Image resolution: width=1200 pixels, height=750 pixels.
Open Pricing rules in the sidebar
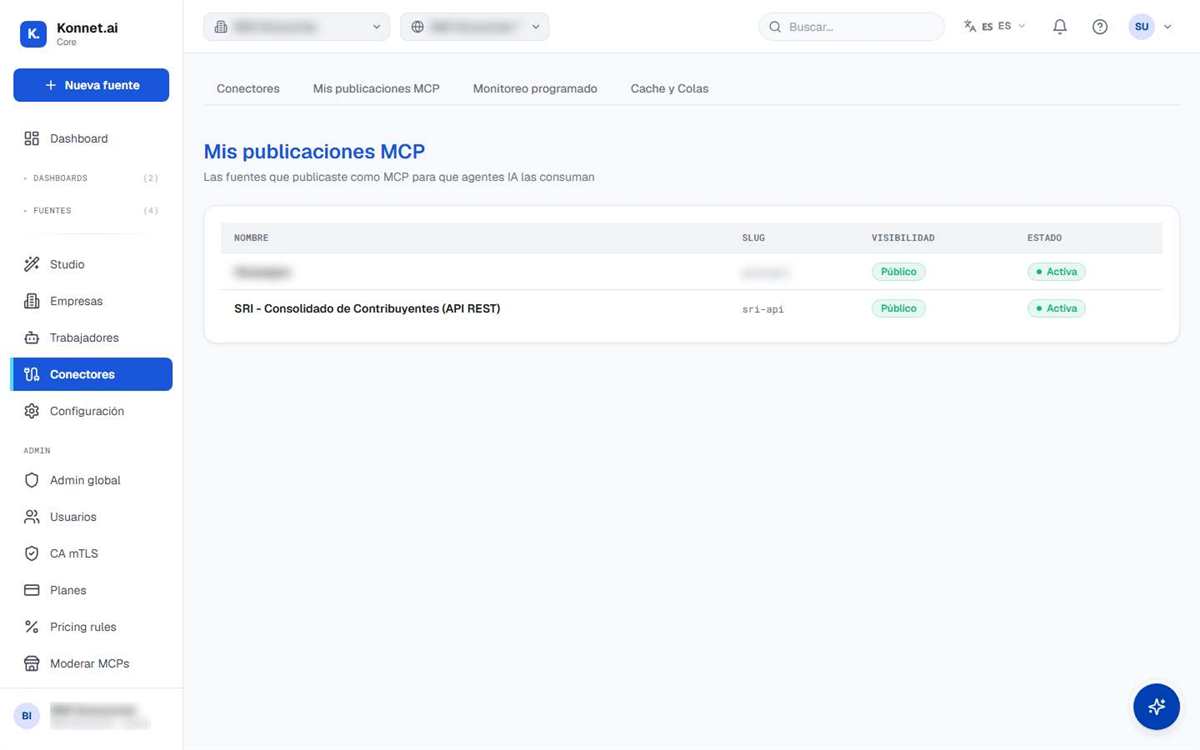[x=91, y=627]
